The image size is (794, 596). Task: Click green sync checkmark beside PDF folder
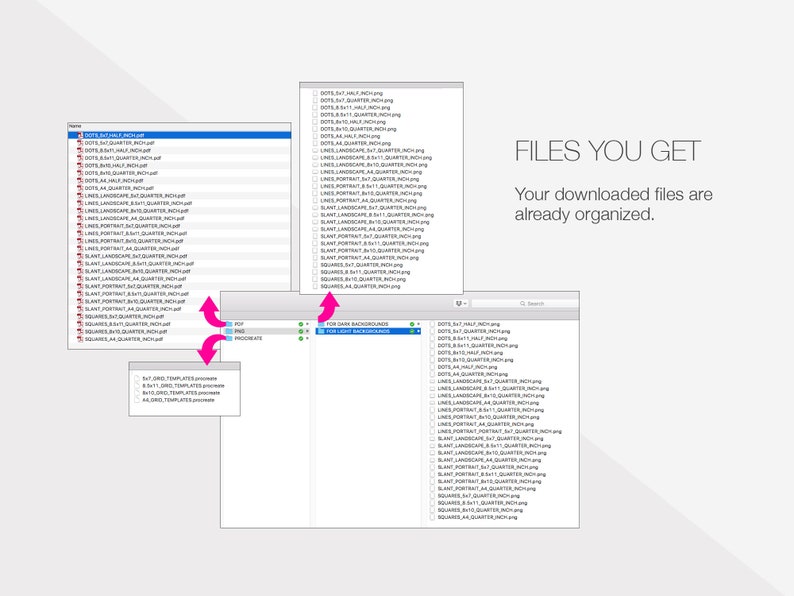click(300, 324)
